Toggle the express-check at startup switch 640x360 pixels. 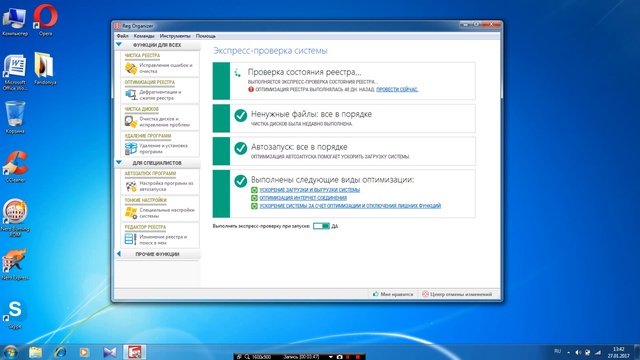tap(321, 226)
